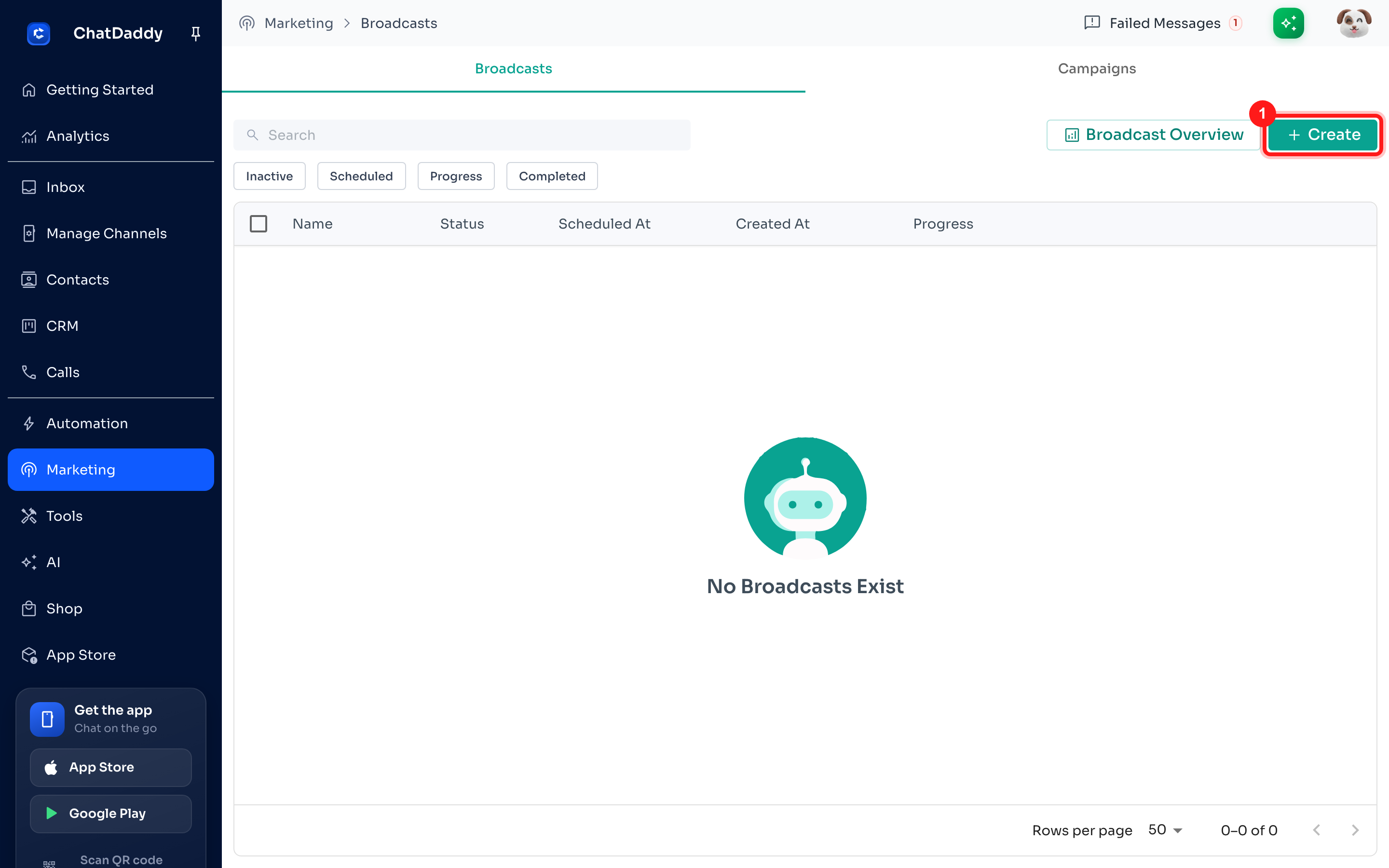Sort by Created At column header
This screenshot has height=868, width=1389.
click(x=773, y=224)
